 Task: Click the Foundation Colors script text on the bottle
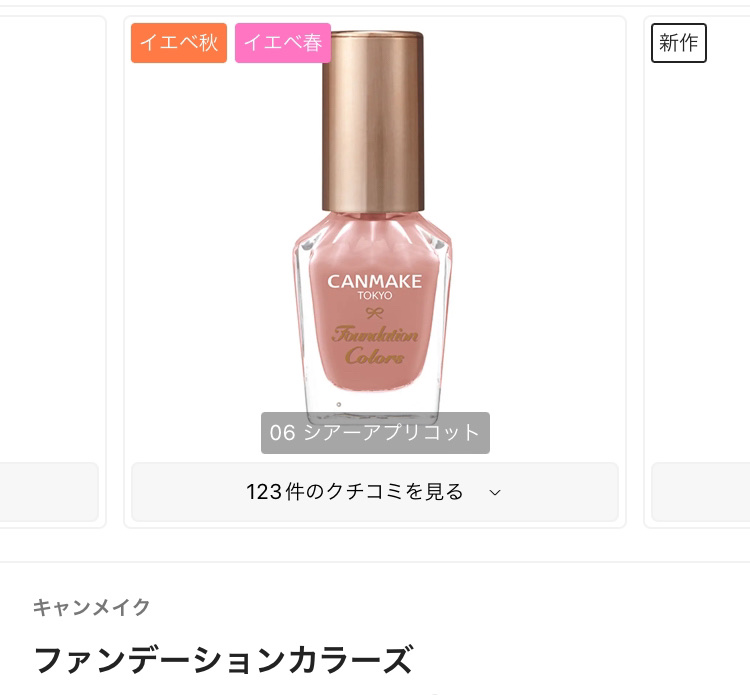(375, 345)
